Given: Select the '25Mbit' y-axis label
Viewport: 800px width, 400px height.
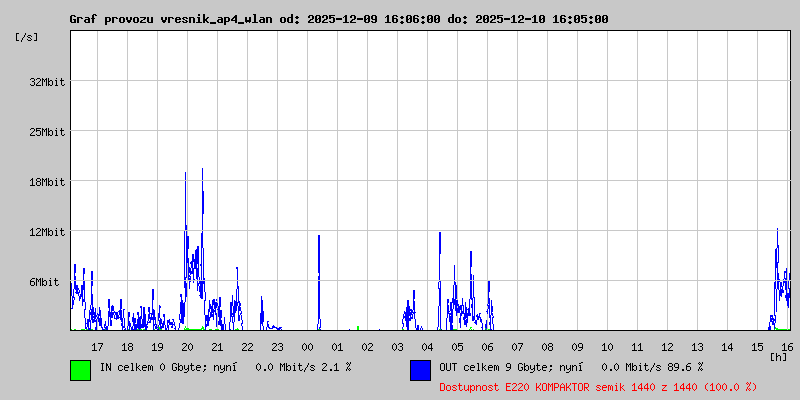Looking at the screenshot, I should 47,132.
